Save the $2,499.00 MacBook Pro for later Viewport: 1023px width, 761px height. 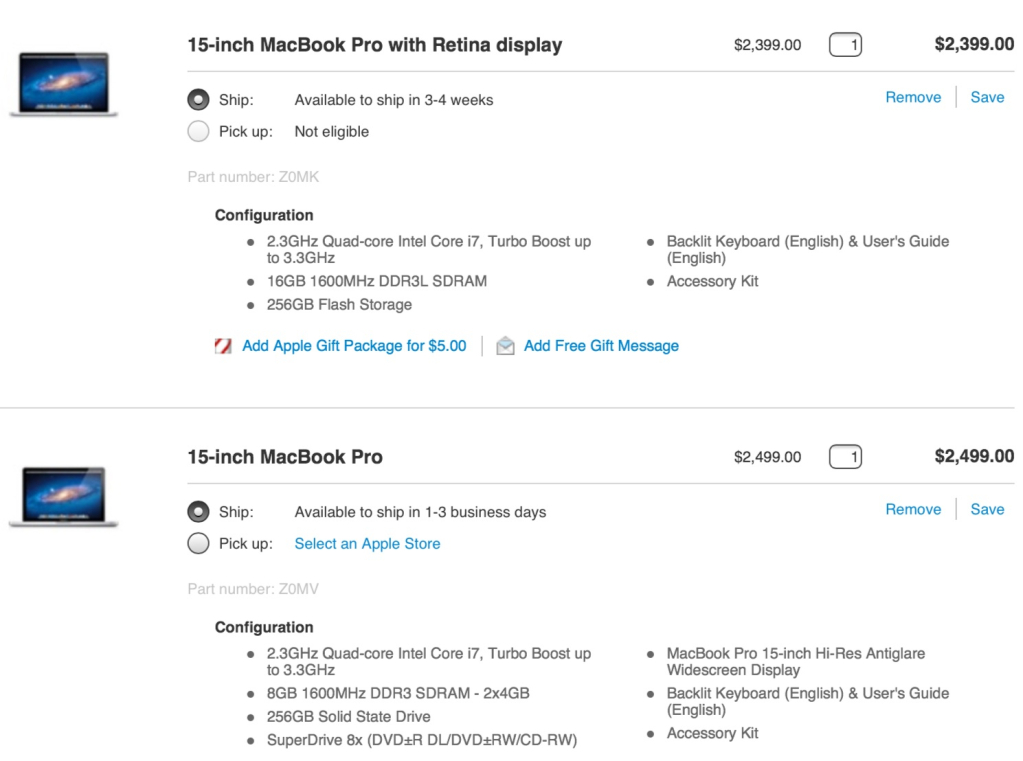[987, 509]
